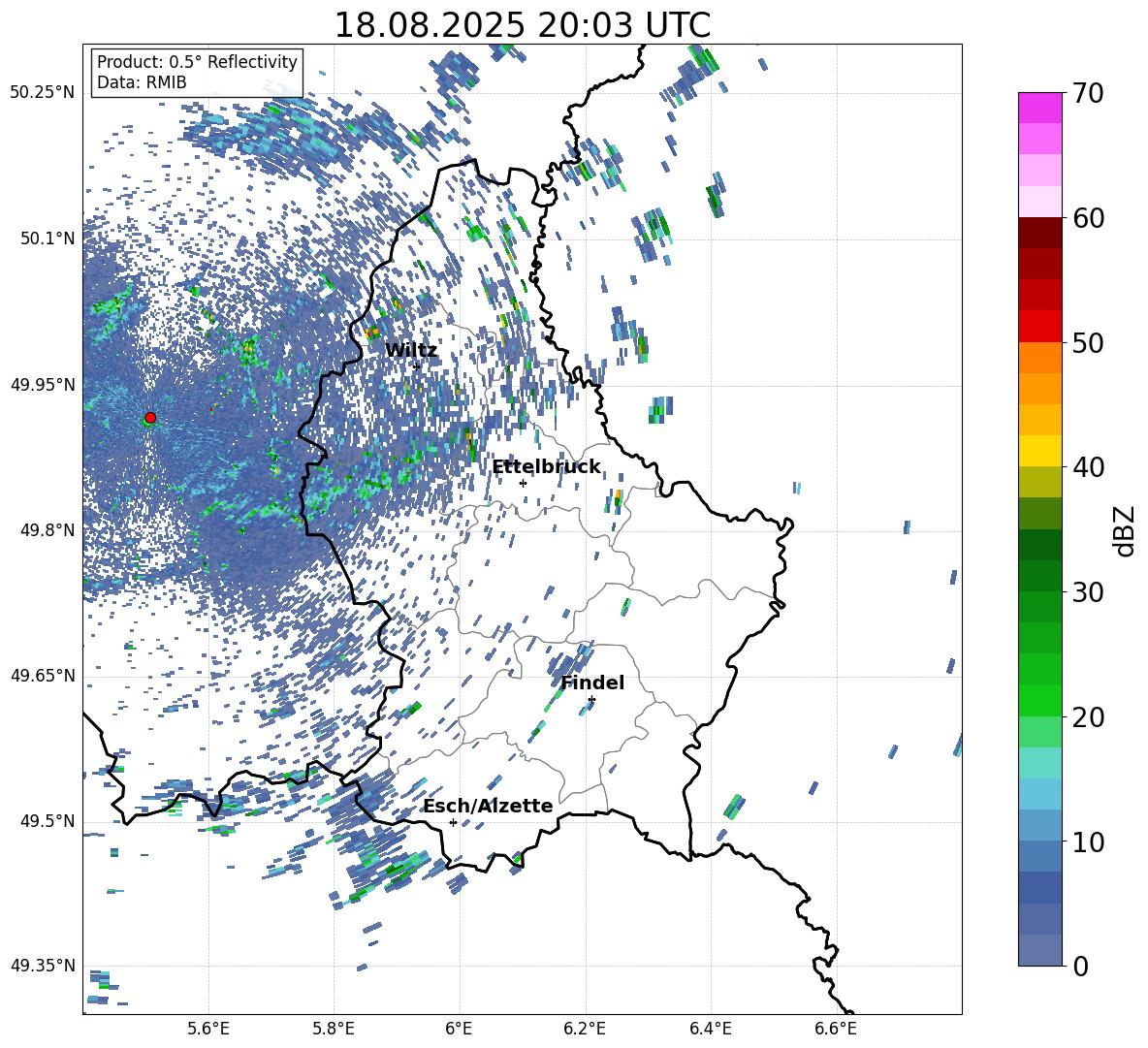Click the dBZ colorbar axis label
The width and height of the screenshot is (1148, 1048).
click(x=1126, y=530)
